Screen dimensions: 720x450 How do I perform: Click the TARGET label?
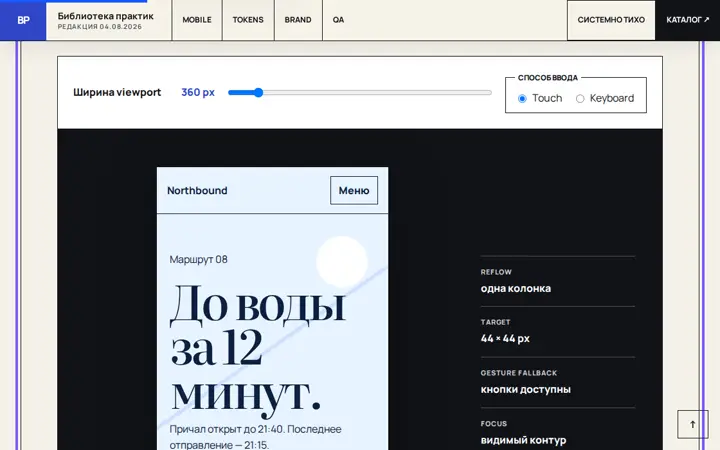pos(495,322)
